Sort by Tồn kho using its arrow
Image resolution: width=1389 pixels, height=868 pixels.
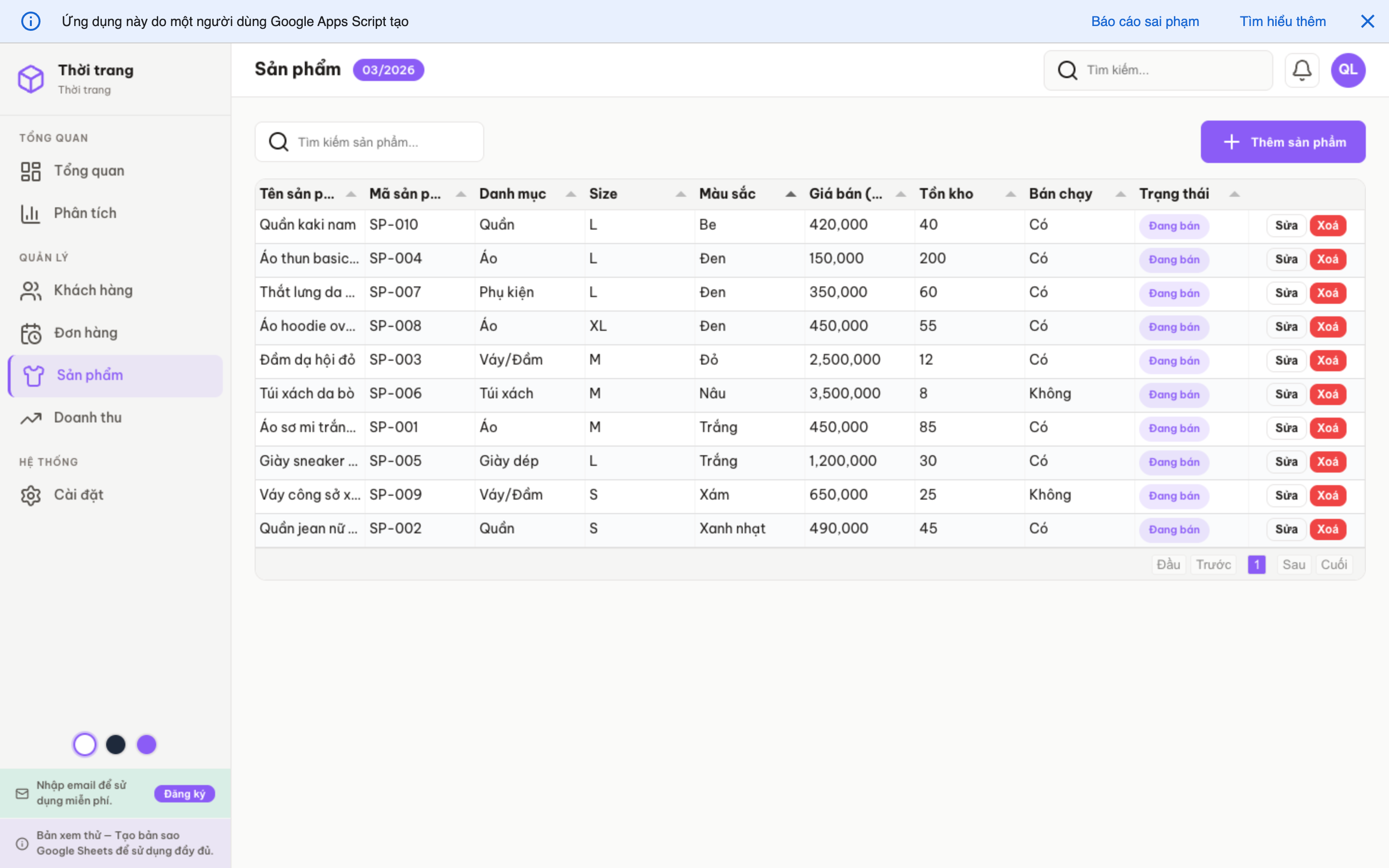pyautogui.click(x=1010, y=194)
